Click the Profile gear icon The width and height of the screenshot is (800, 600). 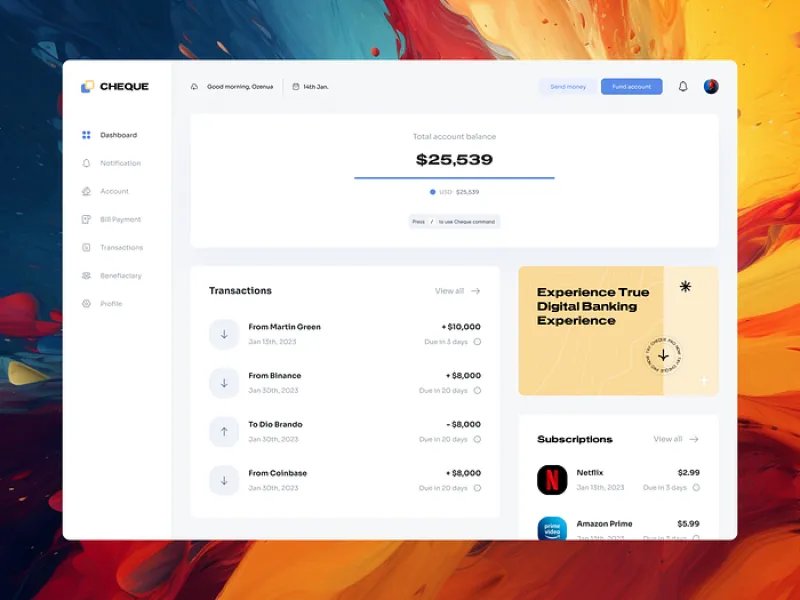point(86,303)
